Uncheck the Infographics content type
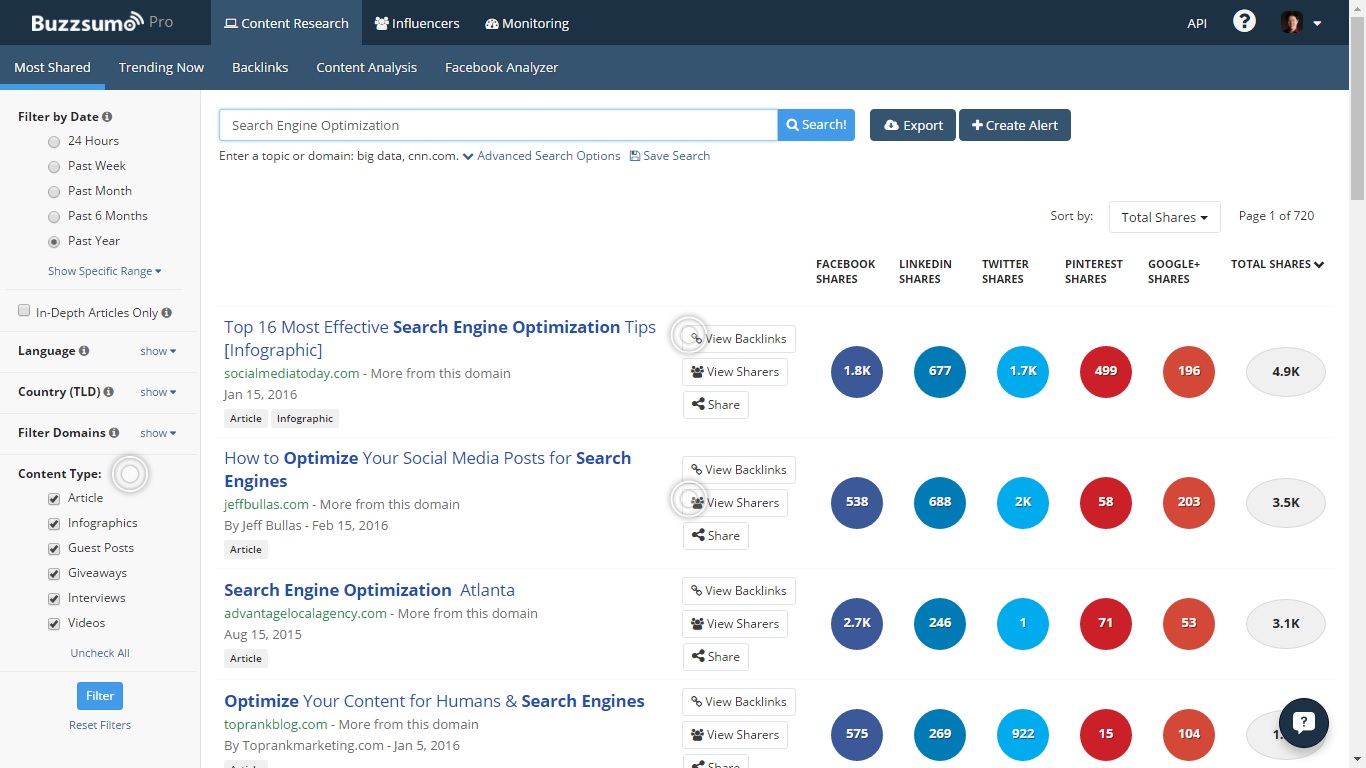 (54, 523)
